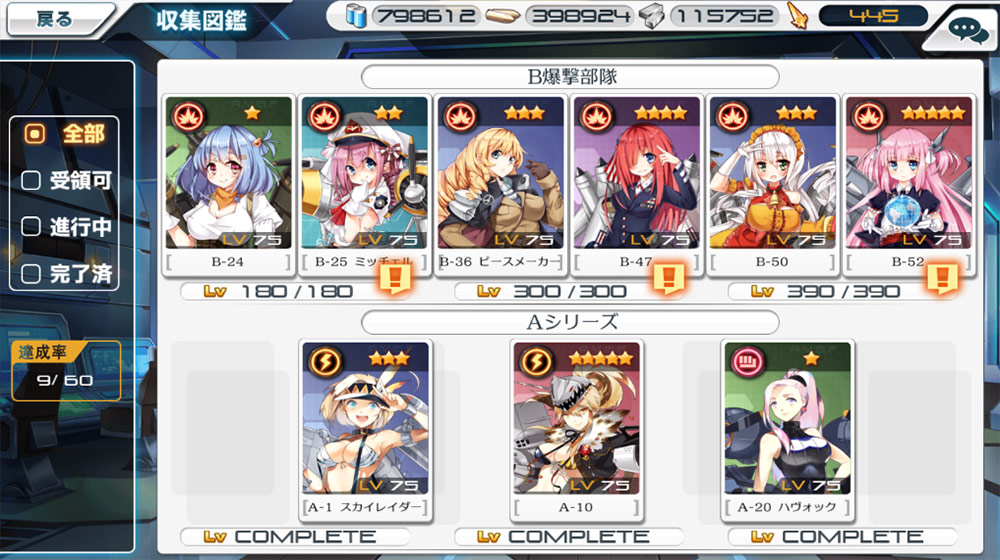This screenshot has height=560, width=1000.
Task: Claim reward alert icon under B-52
Action: [x=942, y=279]
